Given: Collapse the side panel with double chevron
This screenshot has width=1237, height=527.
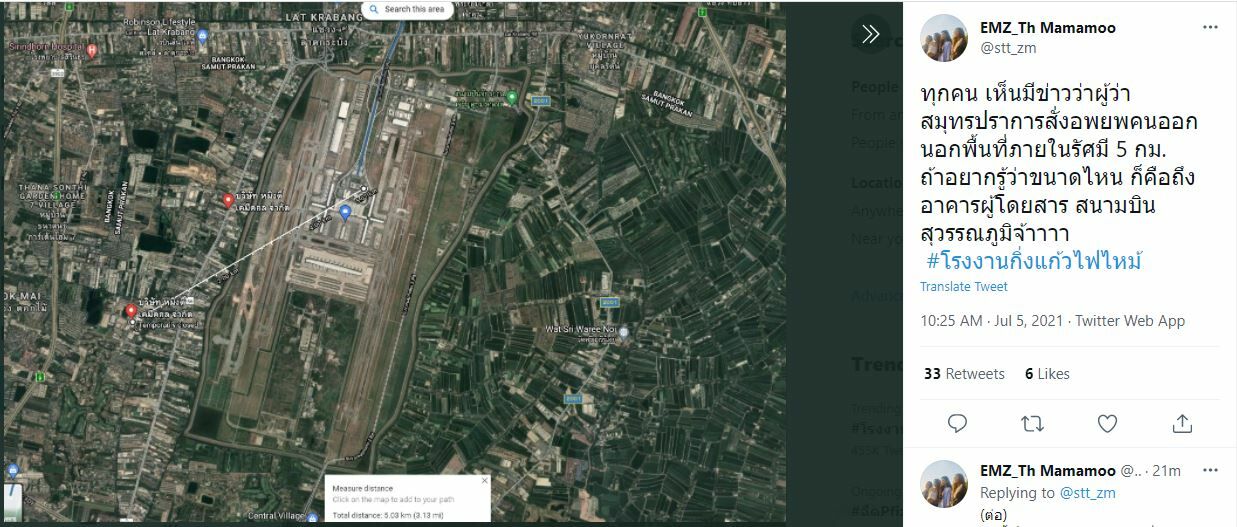Looking at the screenshot, I should (x=870, y=35).
